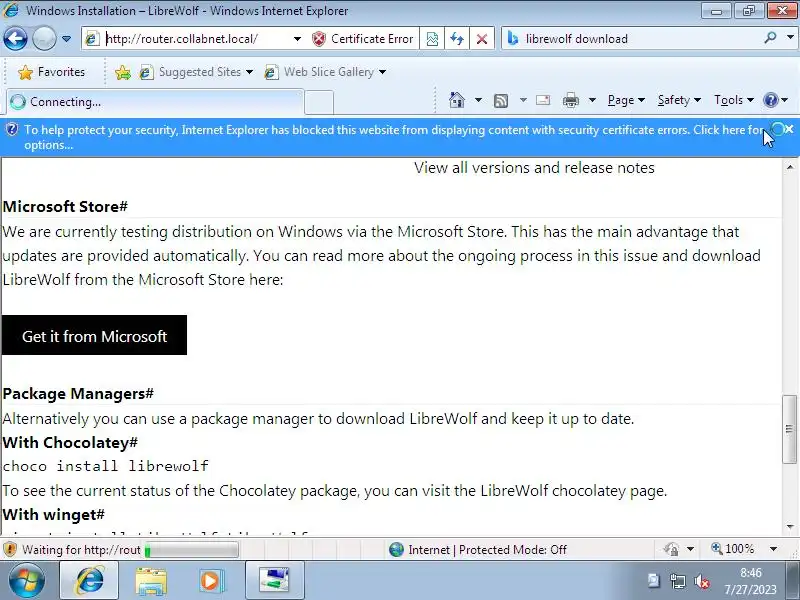Viewport: 800px width, 600px height.
Task: Click the Home page icon
Action: 457,100
